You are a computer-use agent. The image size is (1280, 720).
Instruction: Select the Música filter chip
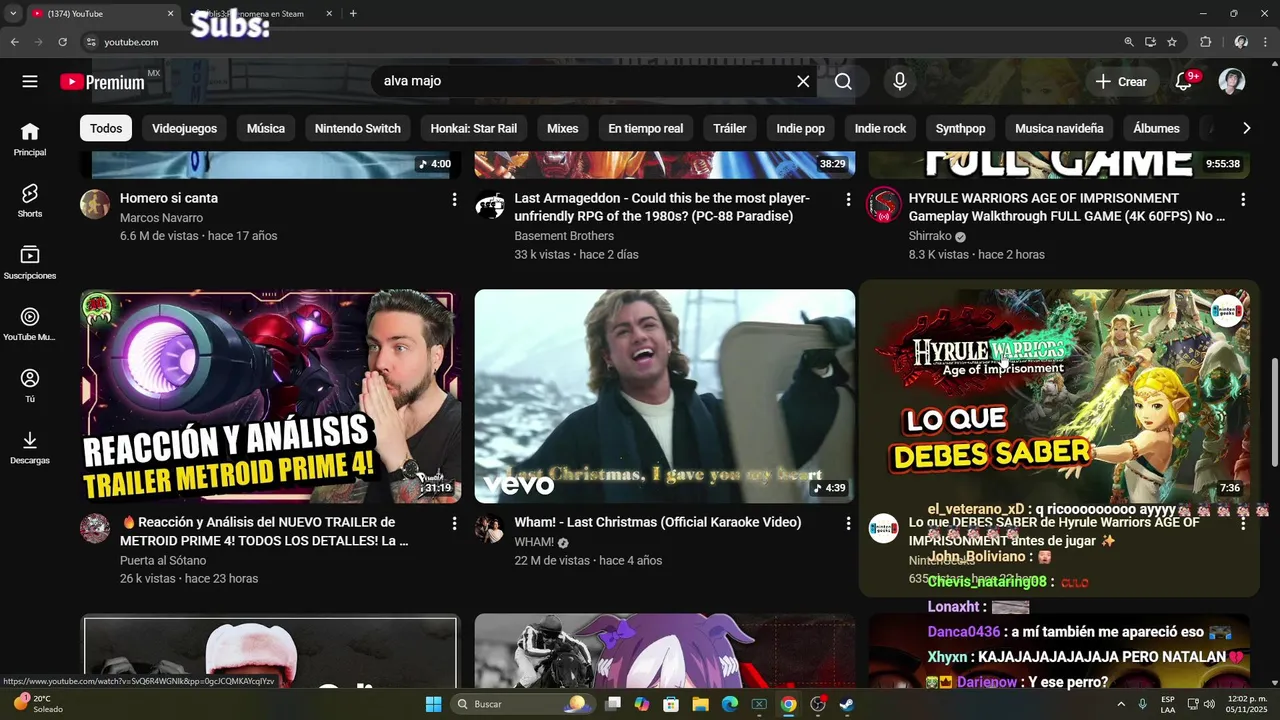pos(266,128)
